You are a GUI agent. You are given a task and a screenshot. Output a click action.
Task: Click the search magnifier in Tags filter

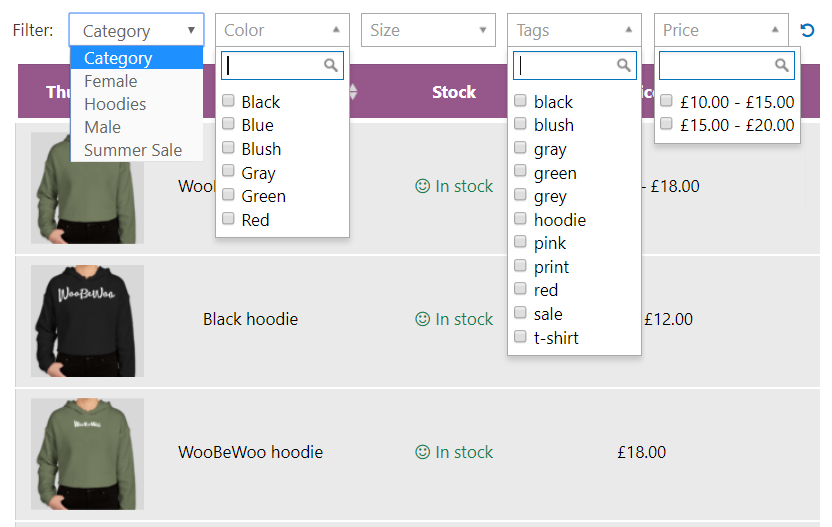[x=623, y=65]
